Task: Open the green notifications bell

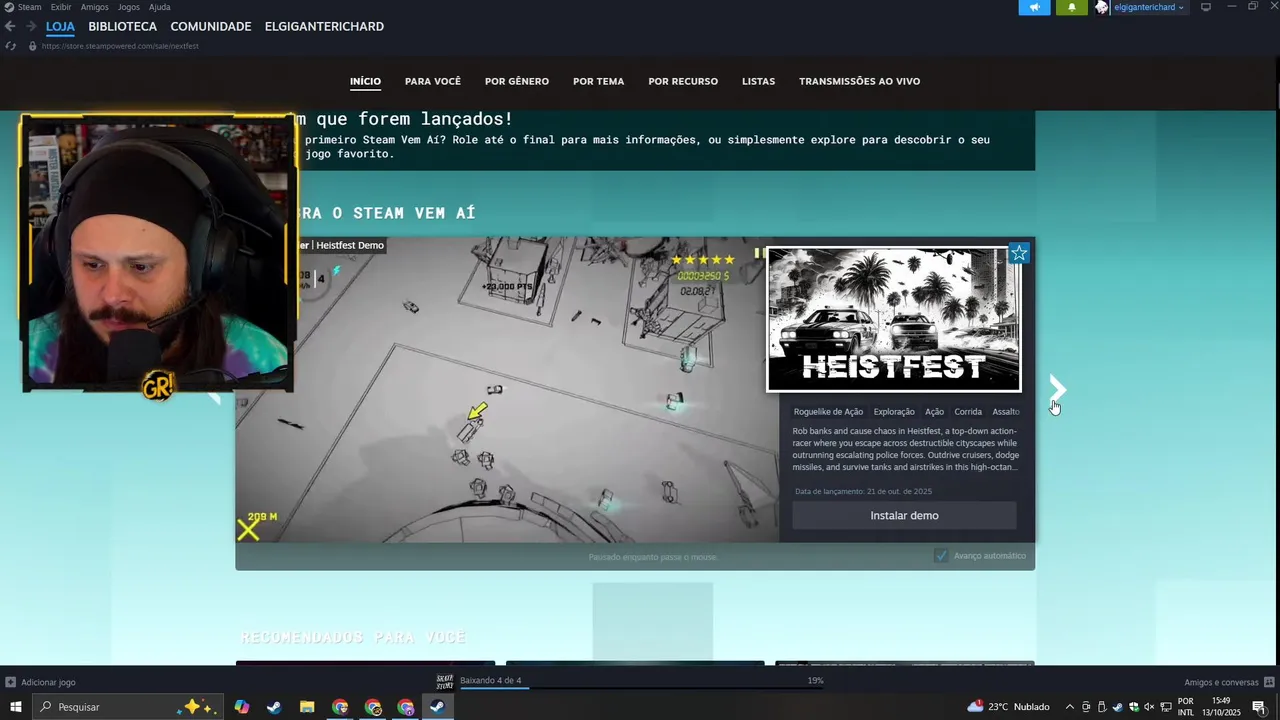Action: click(x=1071, y=7)
